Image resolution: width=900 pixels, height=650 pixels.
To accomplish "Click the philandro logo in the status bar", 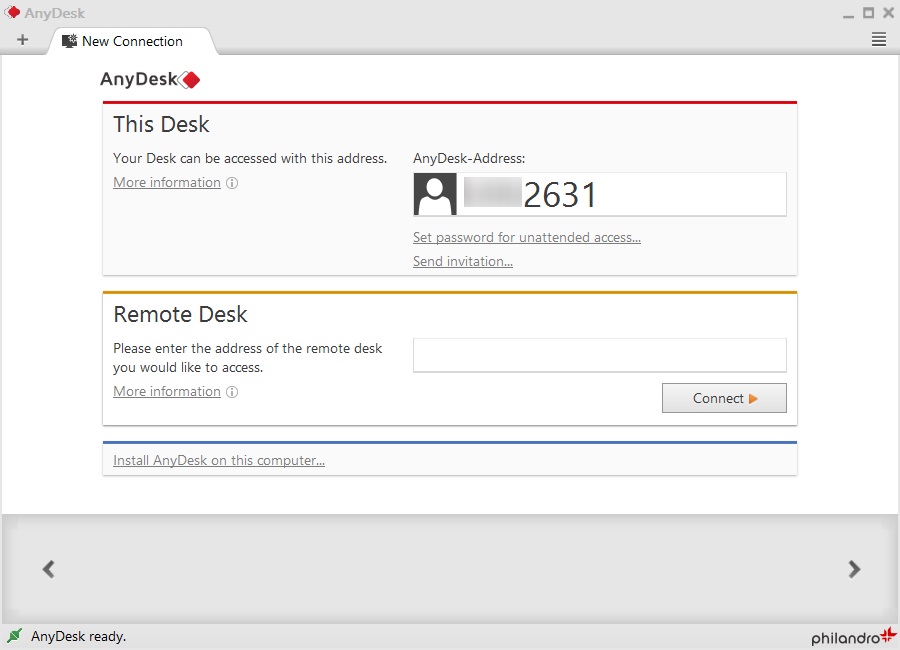I will pos(854,636).
